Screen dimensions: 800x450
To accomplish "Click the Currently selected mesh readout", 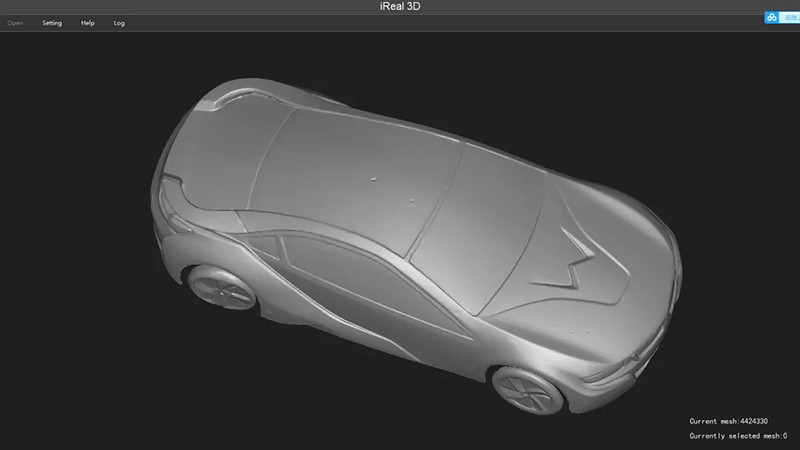I will (737, 436).
